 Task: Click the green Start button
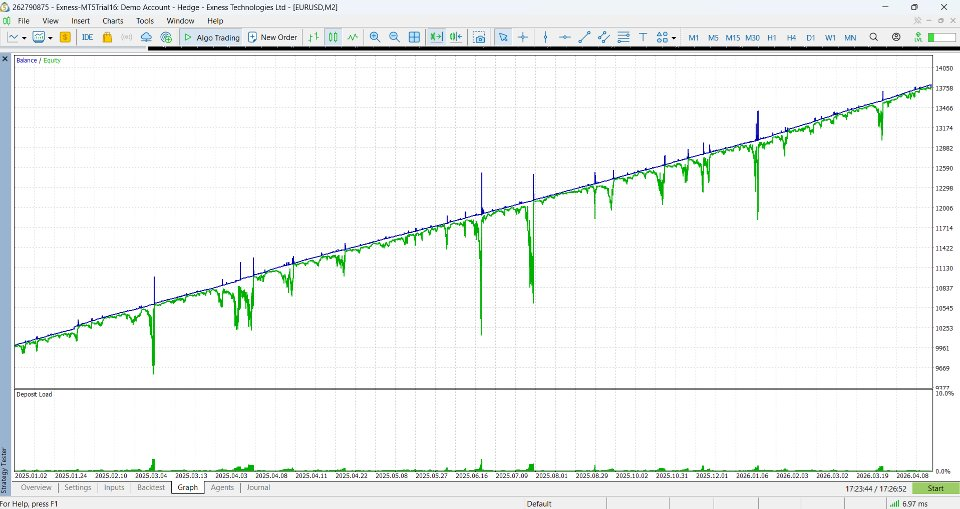click(936, 488)
